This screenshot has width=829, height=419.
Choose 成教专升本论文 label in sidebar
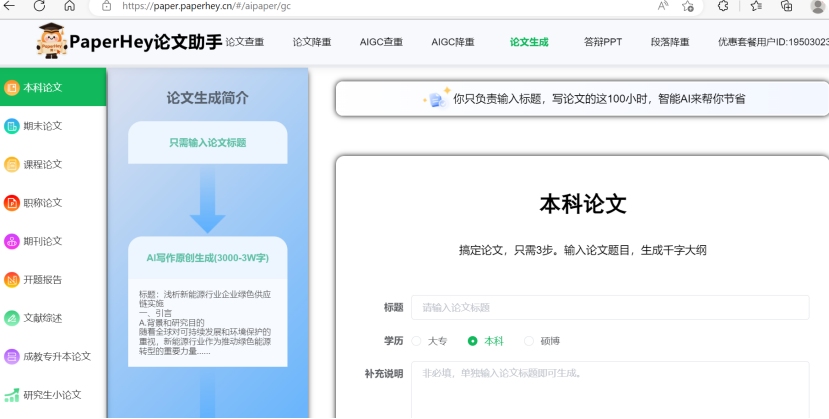point(57,357)
